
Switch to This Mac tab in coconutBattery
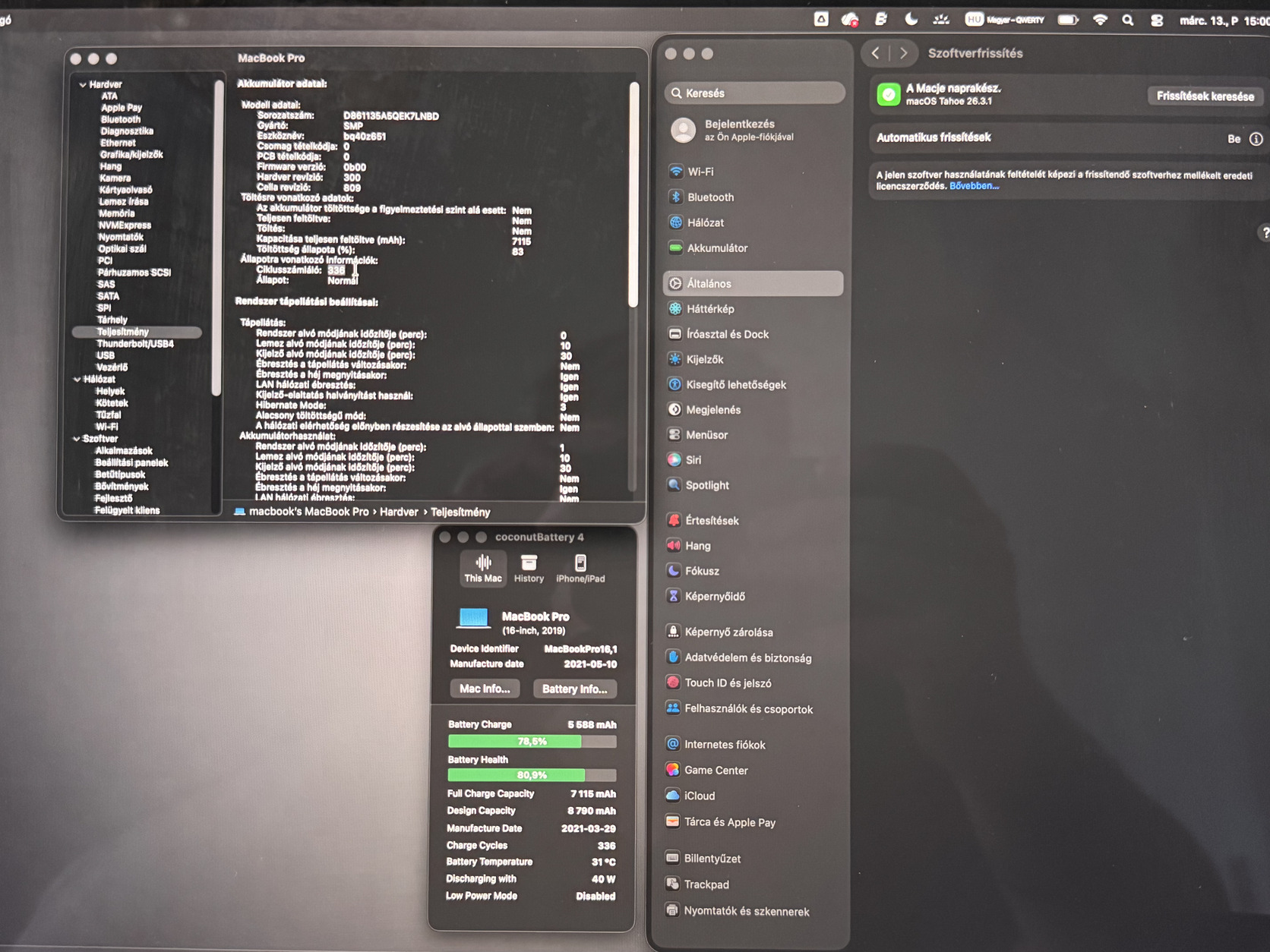coord(483,569)
